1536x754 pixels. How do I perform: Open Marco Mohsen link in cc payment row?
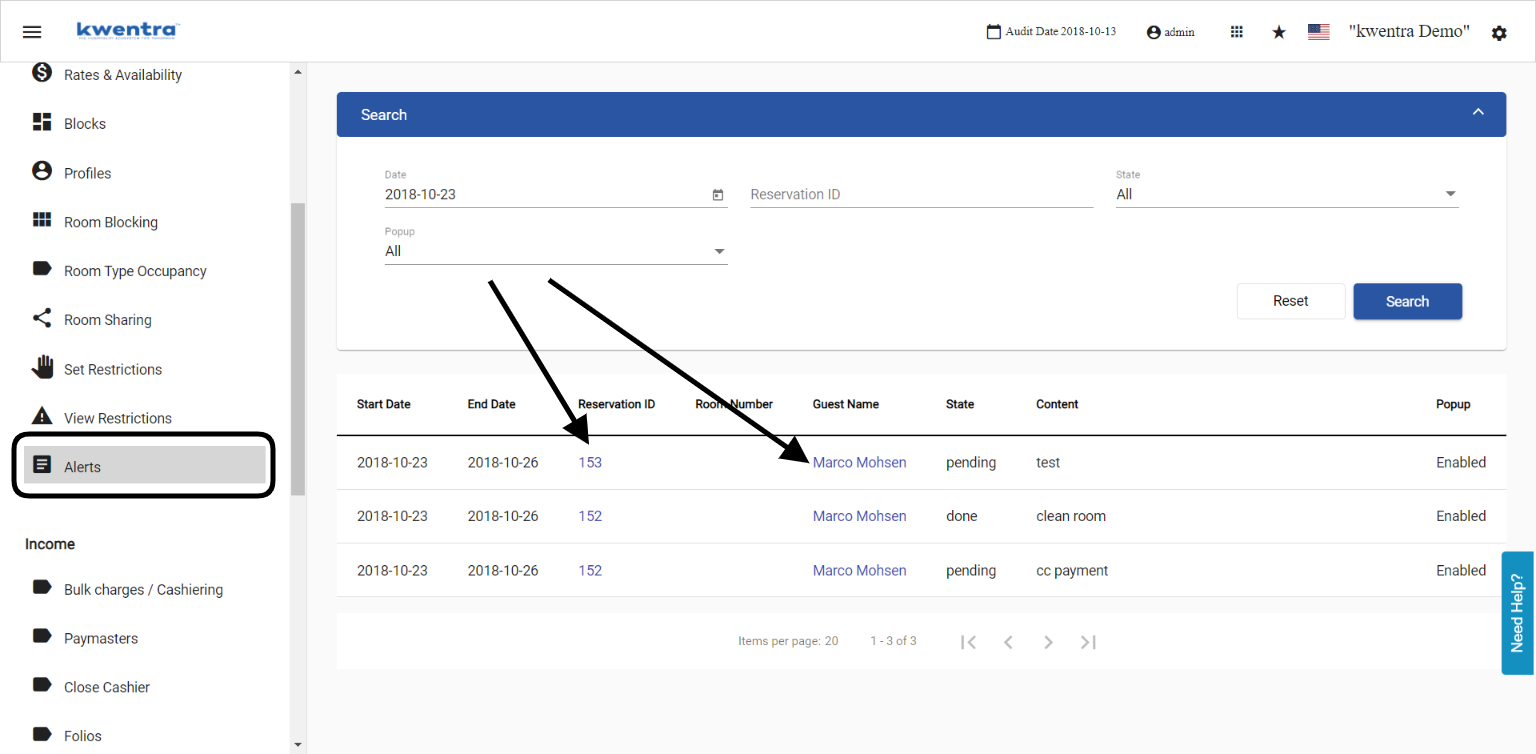859,570
